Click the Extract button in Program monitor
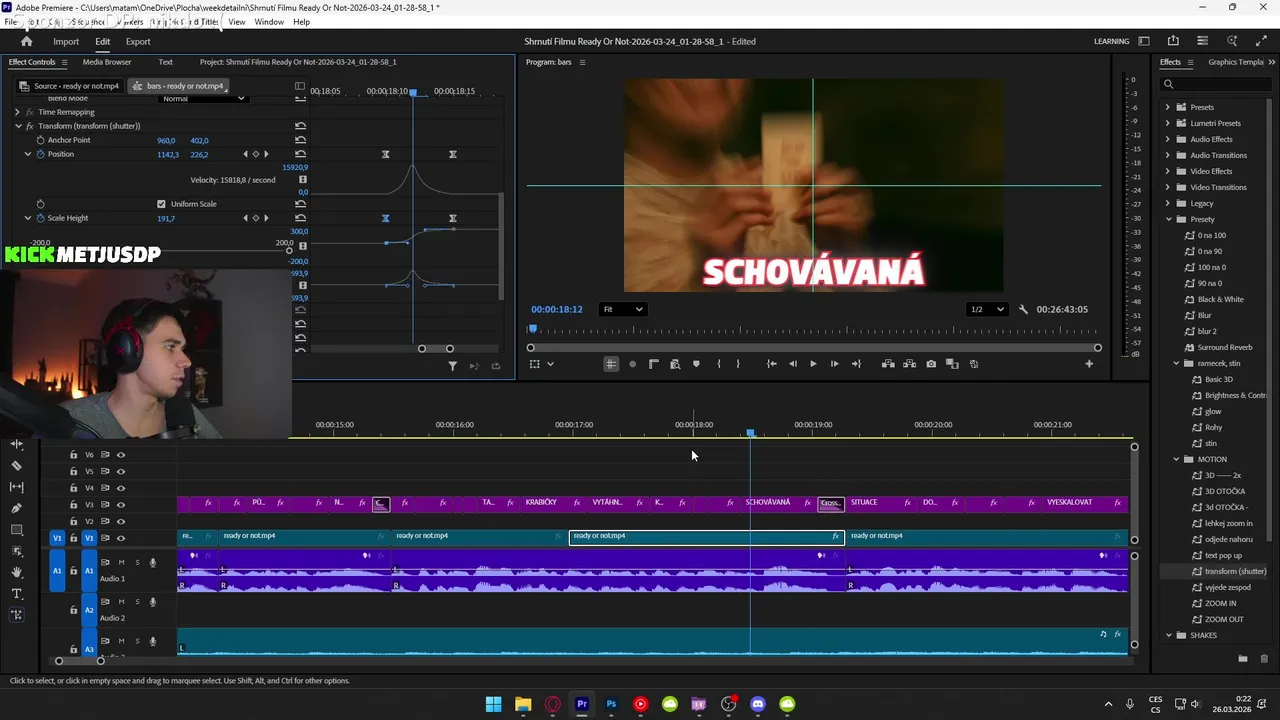 pos(910,364)
